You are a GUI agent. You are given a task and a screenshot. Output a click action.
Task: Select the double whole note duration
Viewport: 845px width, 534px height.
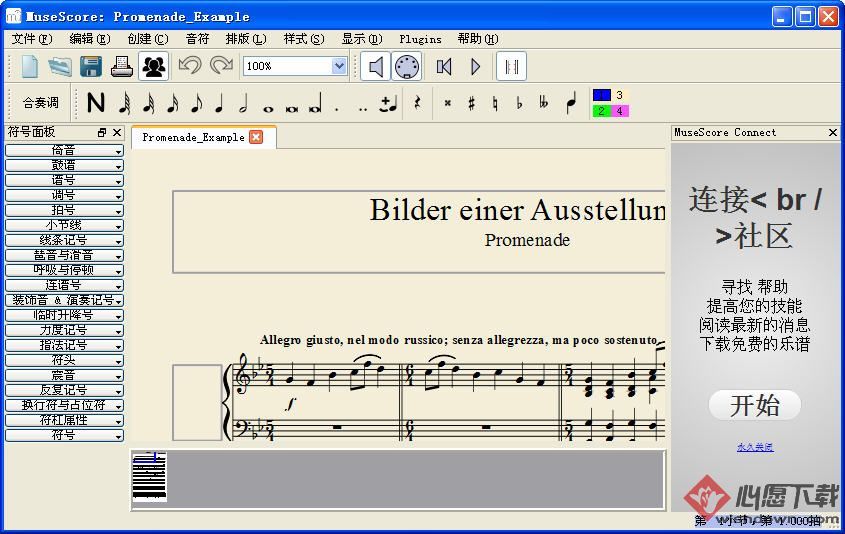(292, 108)
